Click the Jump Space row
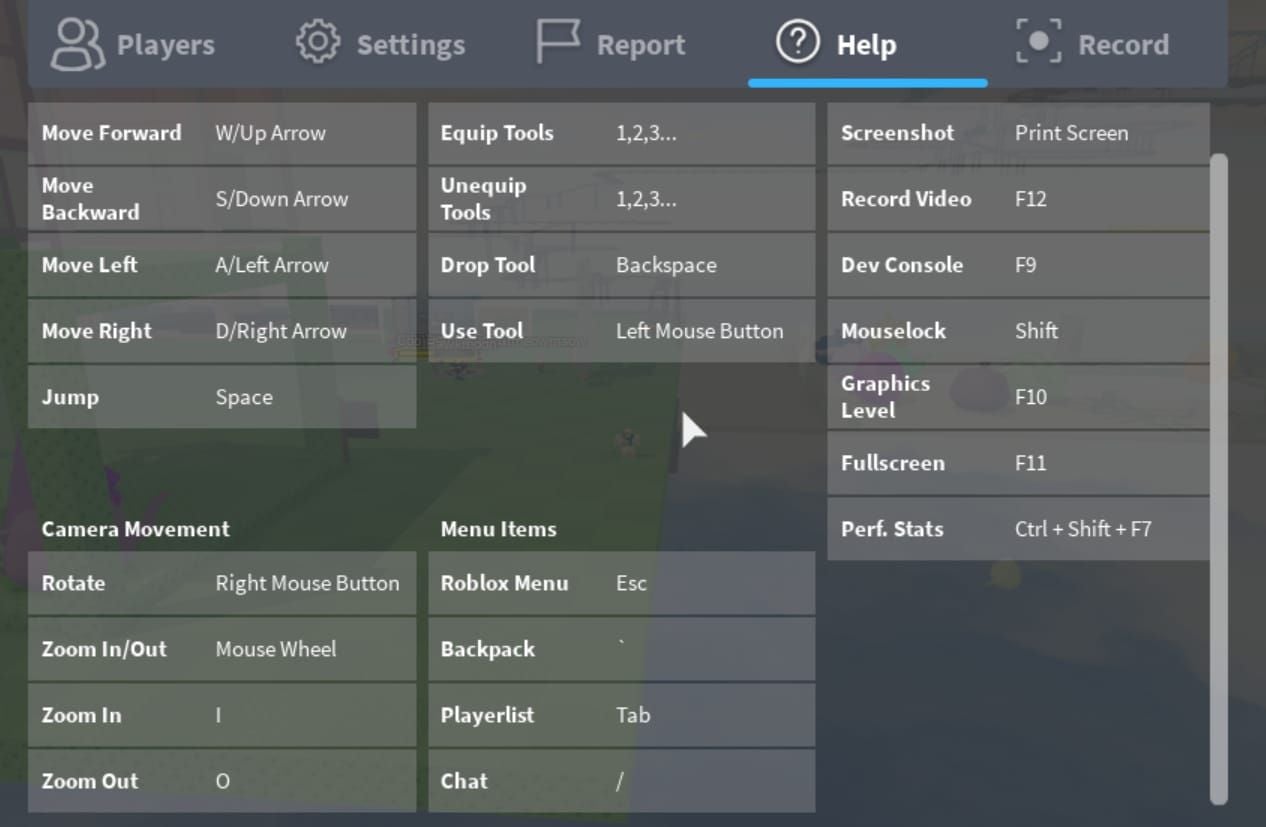Screen dimensions: 1266x827 click(221, 397)
